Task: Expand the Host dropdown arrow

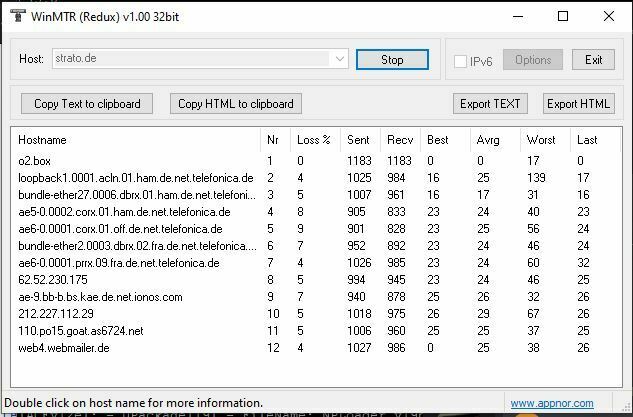Action: [340, 59]
